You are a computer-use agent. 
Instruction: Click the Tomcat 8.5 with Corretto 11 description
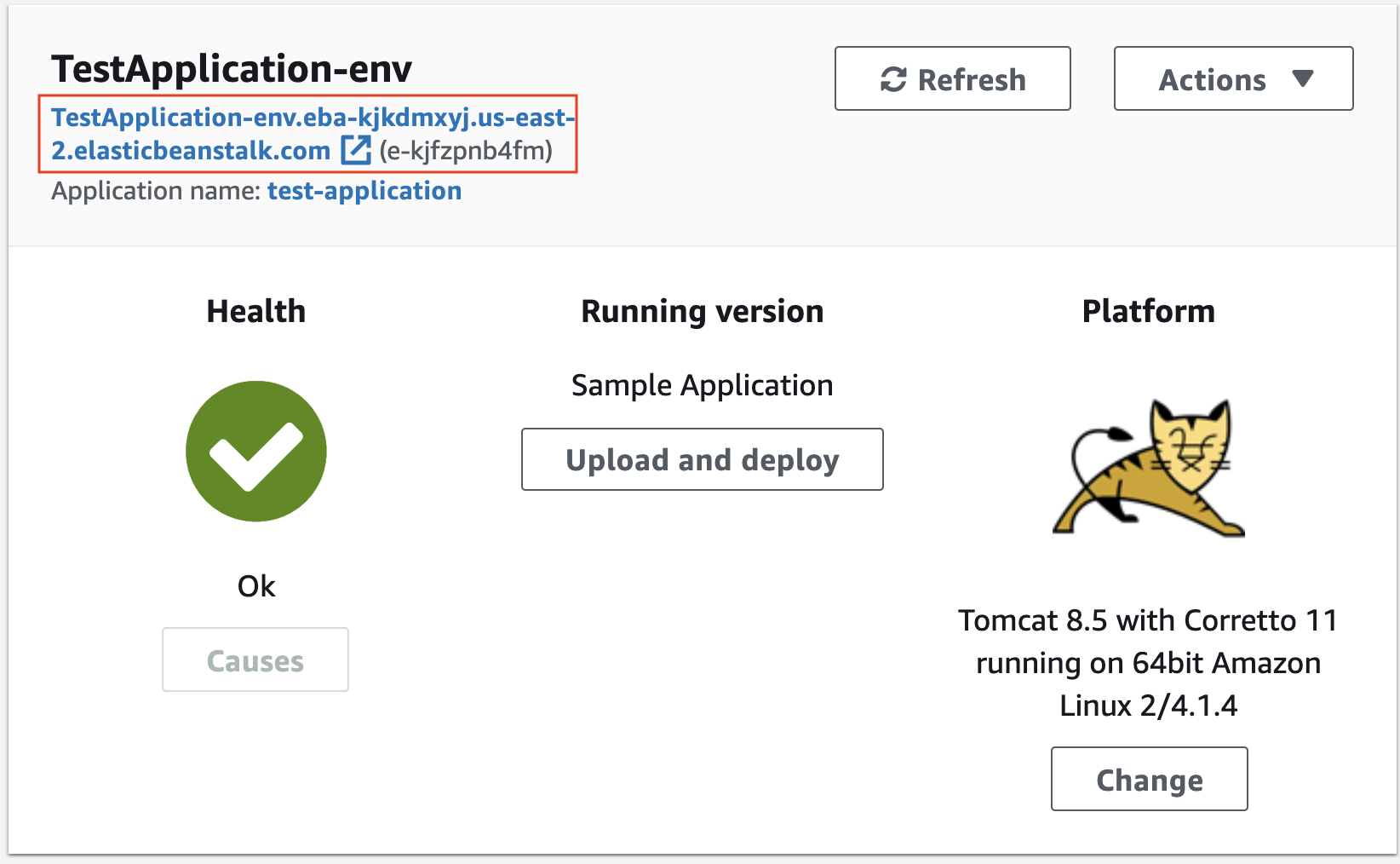1148,663
